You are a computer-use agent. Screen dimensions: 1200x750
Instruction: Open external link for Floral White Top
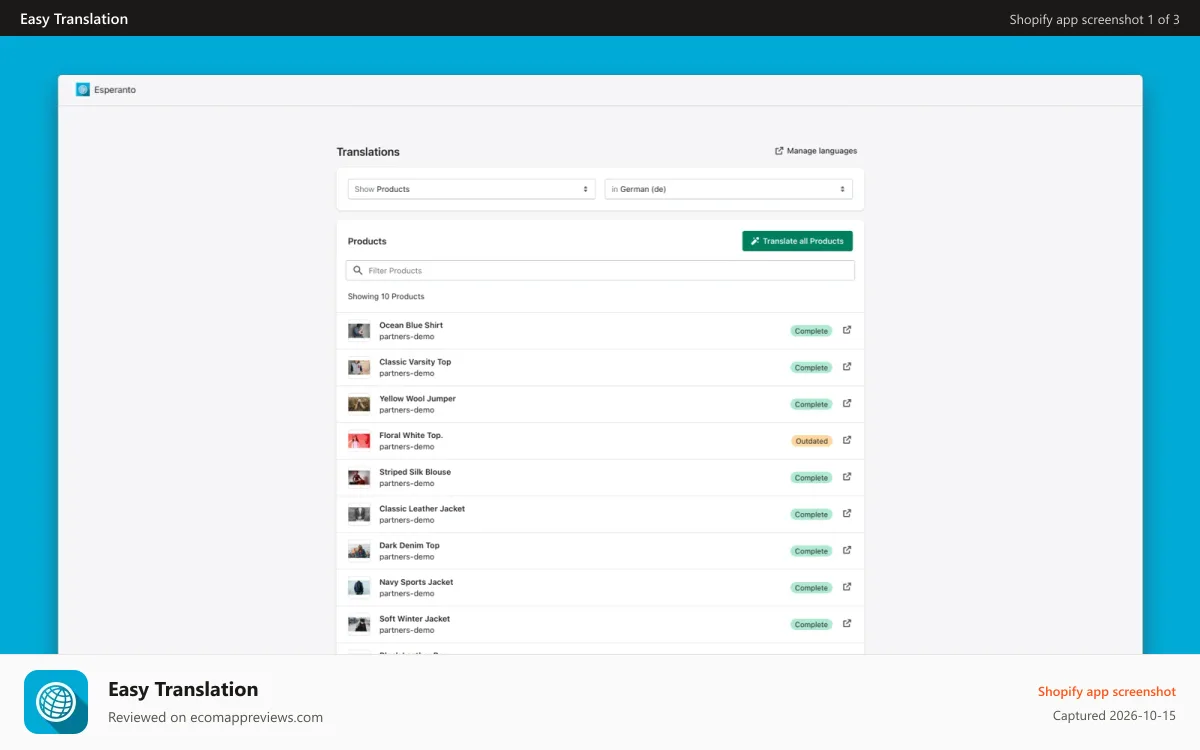[847, 440]
